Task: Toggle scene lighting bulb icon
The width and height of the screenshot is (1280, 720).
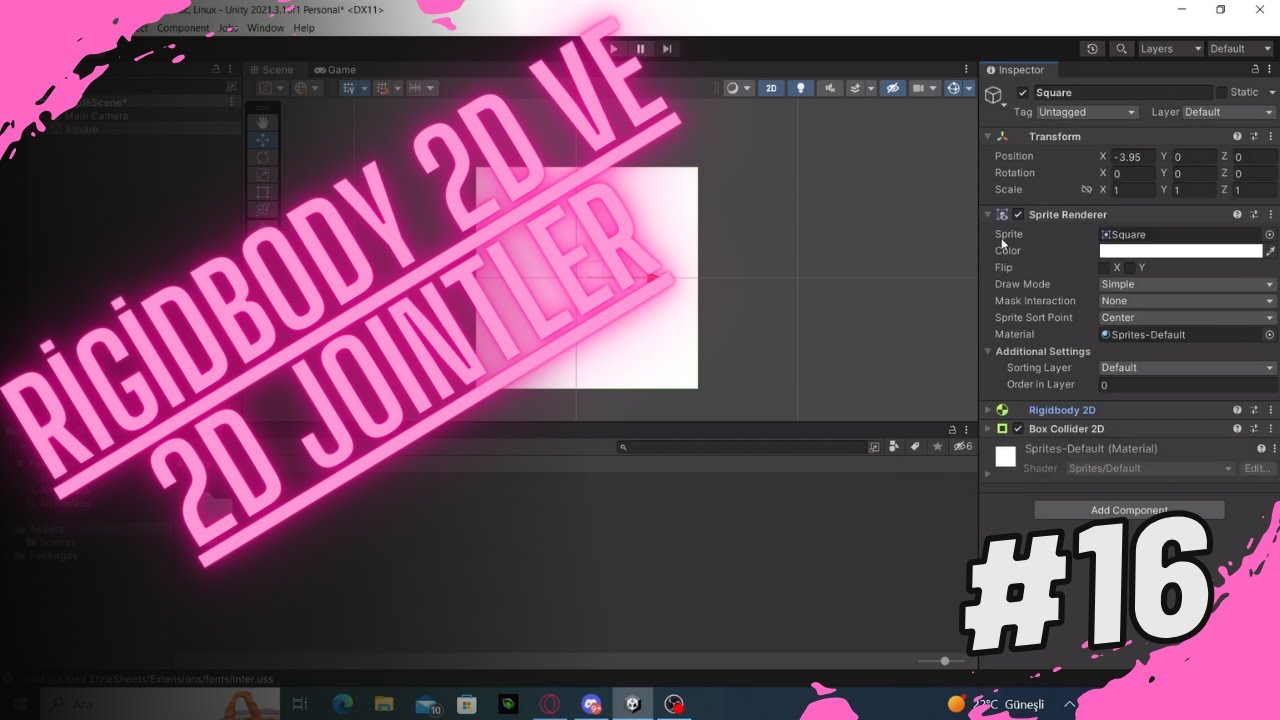Action: pyautogui.click(x=800, y=88)
